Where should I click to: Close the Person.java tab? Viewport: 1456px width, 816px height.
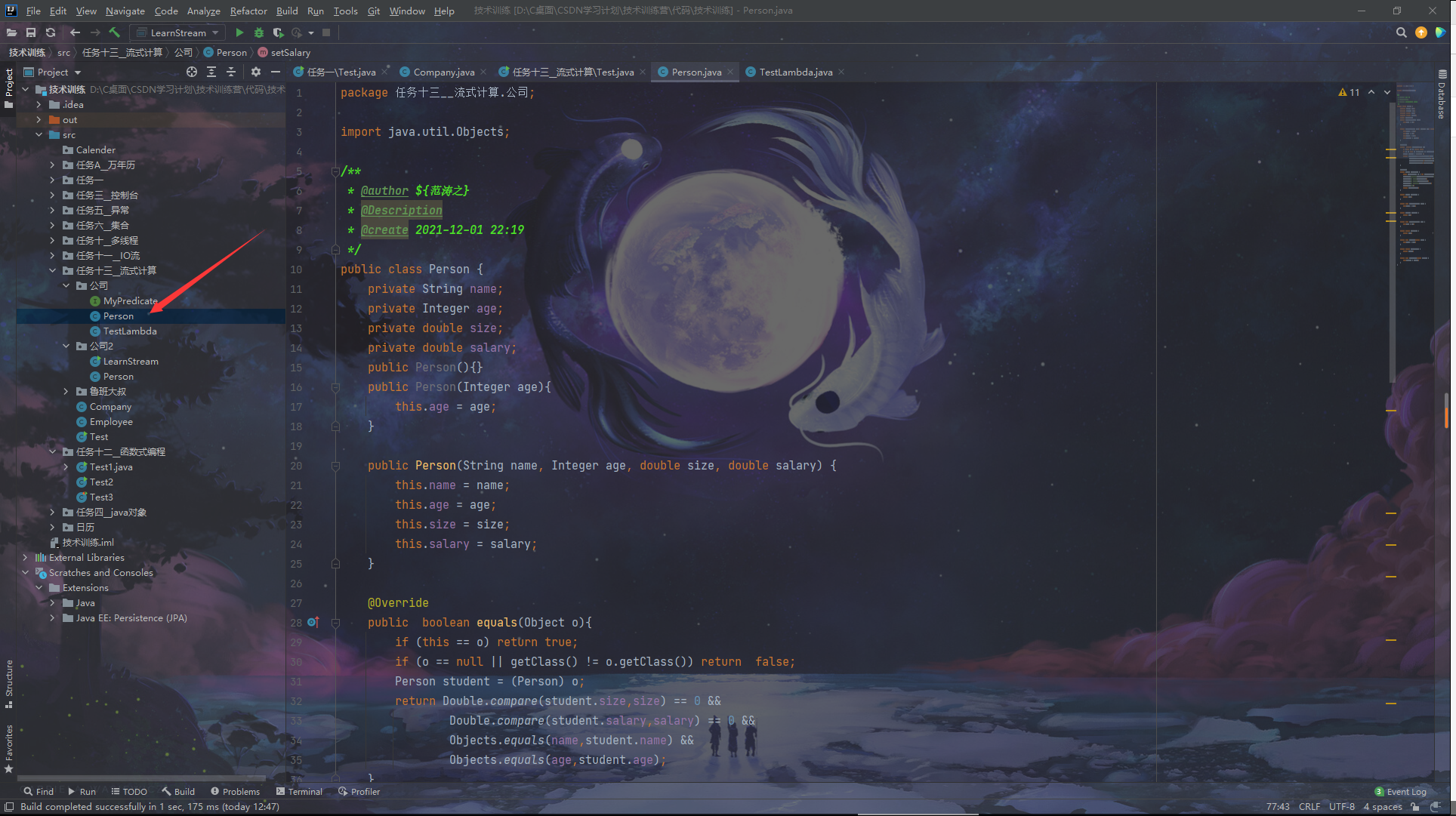(x=730, y=72)
